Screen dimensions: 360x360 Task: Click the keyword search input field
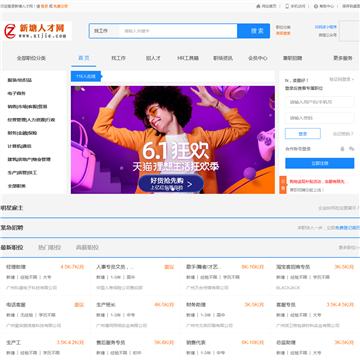pyautogui.click(x=178, y=31)
